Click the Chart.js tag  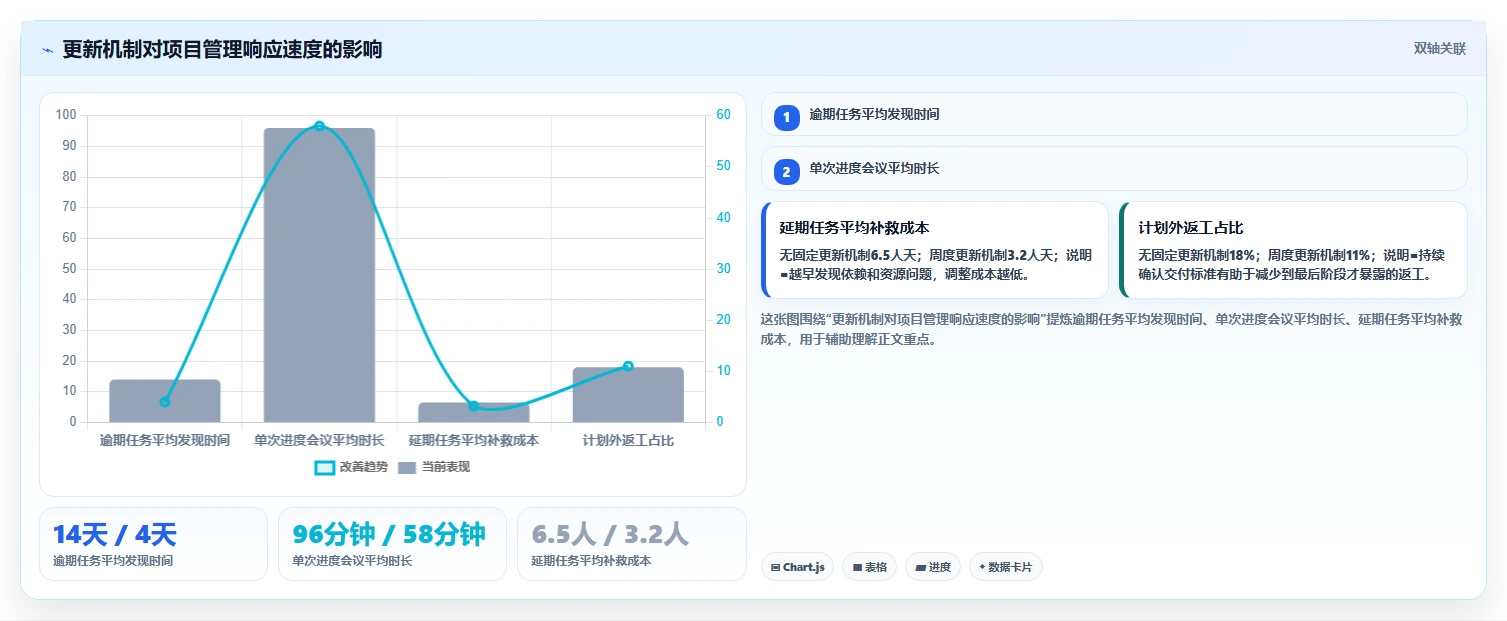pos(797,567)
